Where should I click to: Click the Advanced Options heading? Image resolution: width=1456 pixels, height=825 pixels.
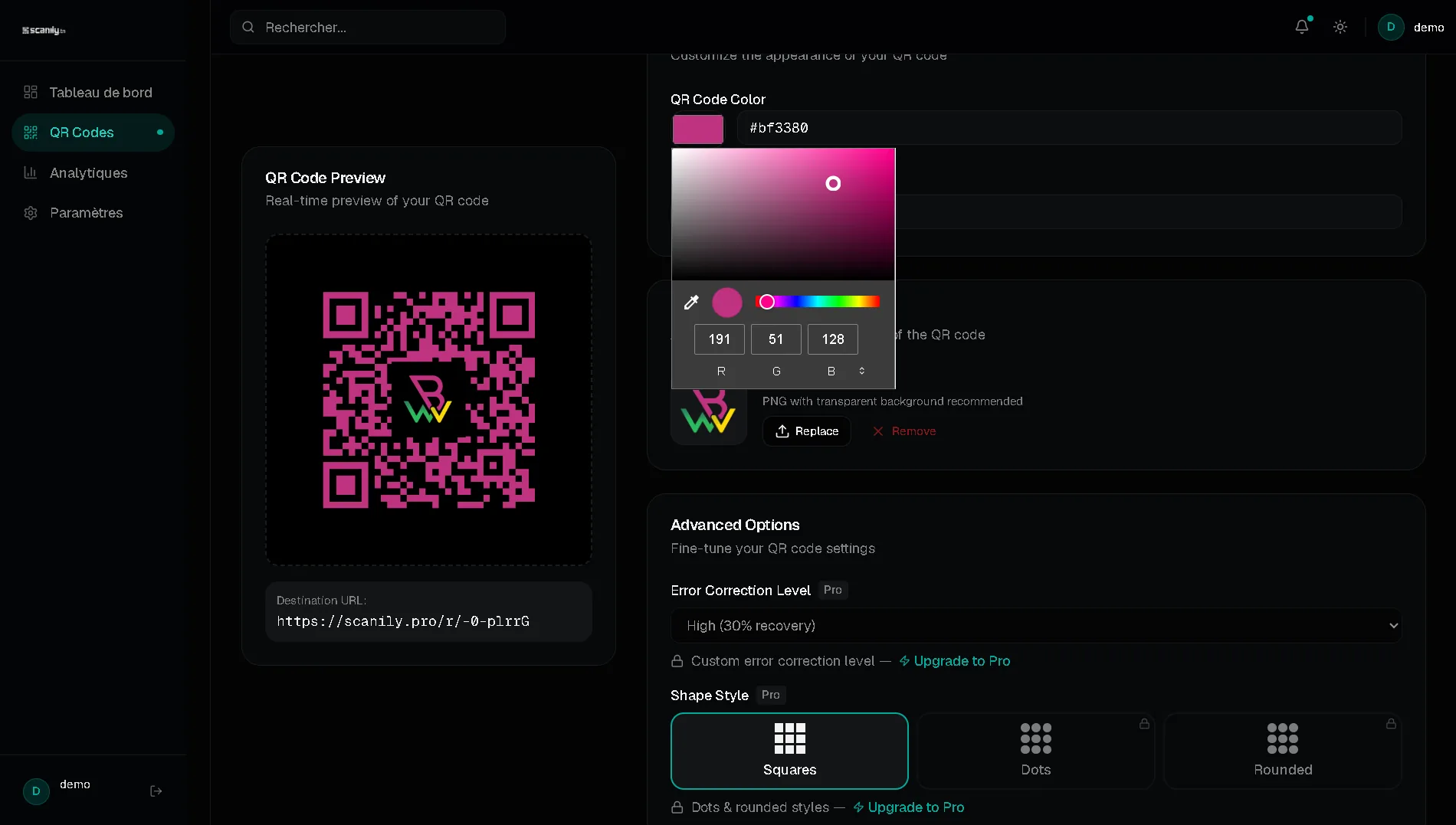pyautogui.click(x=735, y=525)
